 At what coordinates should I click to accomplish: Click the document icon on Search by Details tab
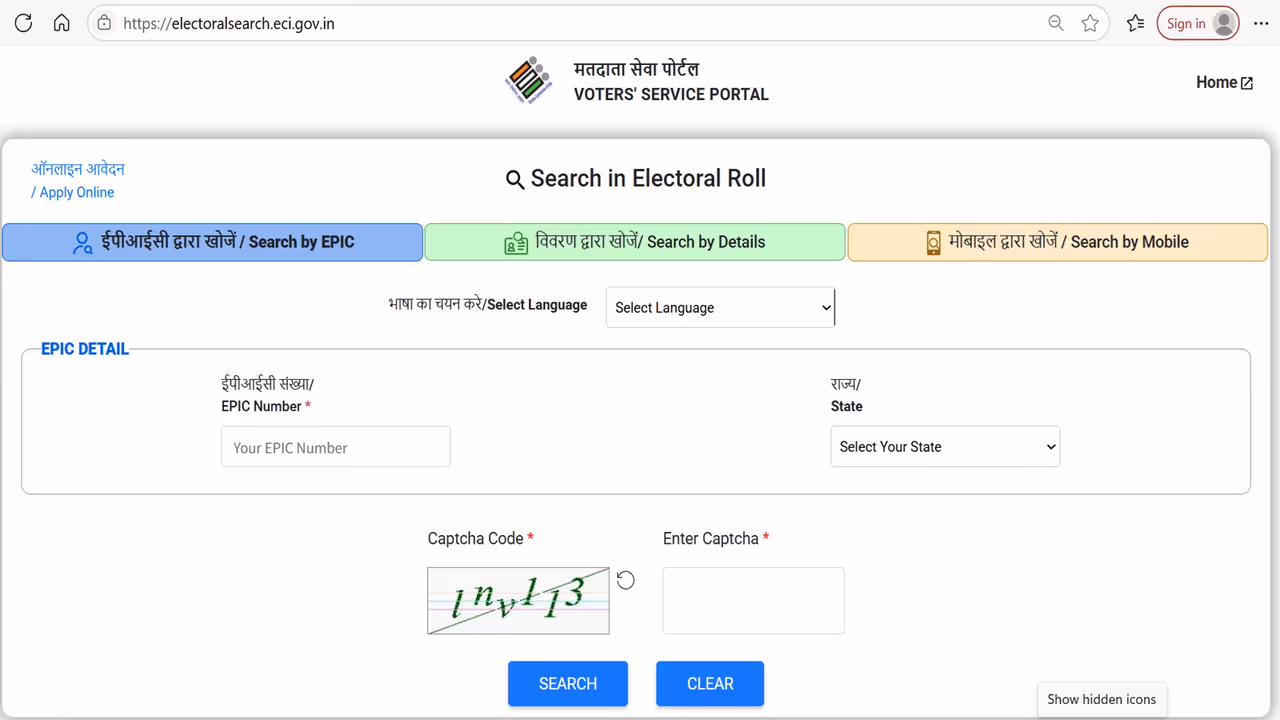[514, 242]
